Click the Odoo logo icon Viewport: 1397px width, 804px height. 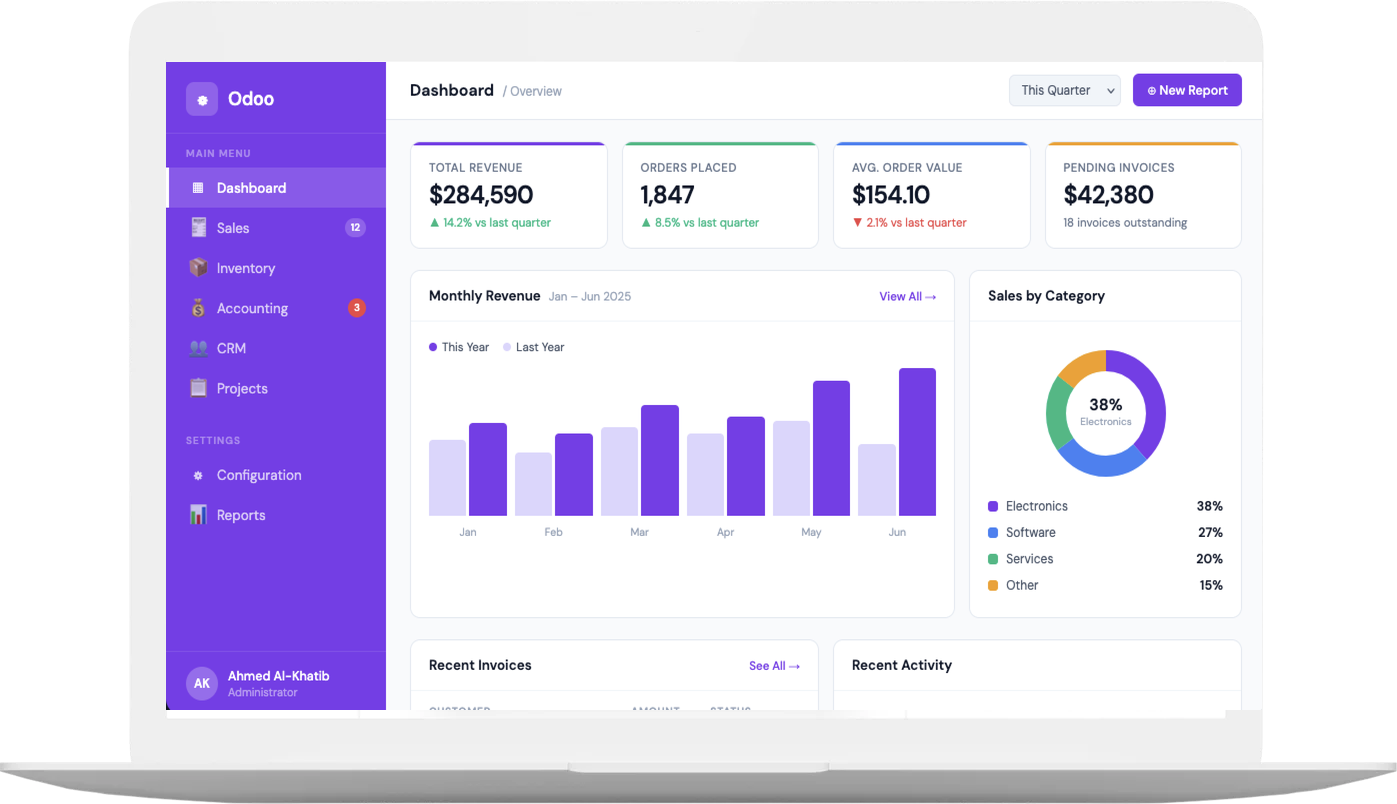(x=202, y=99)
